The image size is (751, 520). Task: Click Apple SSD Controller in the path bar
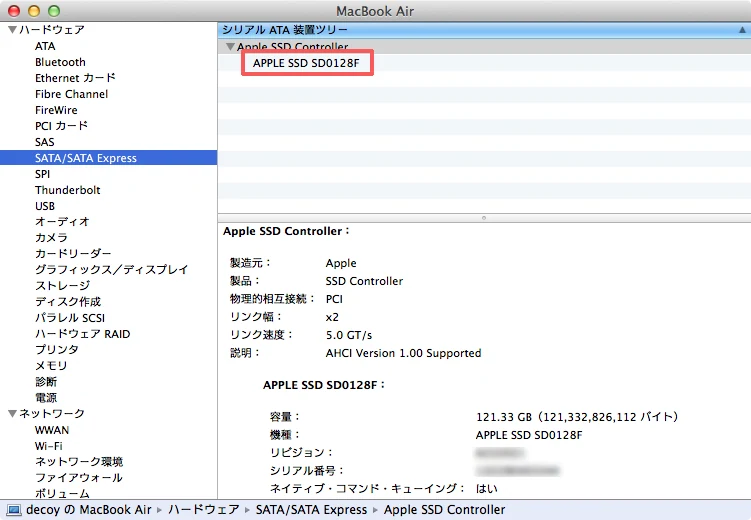444,509
